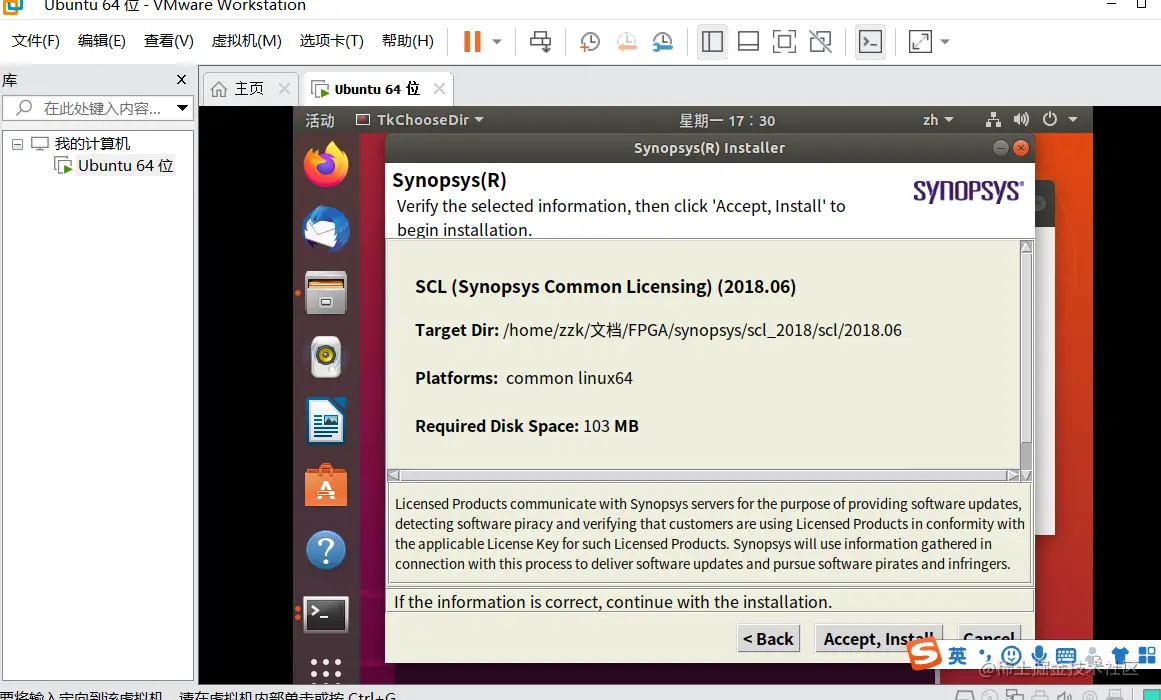Viewport: 1161px width, 700px height.
Task: Open the dropdown next to the pause button
Action: tap(497, 41)
